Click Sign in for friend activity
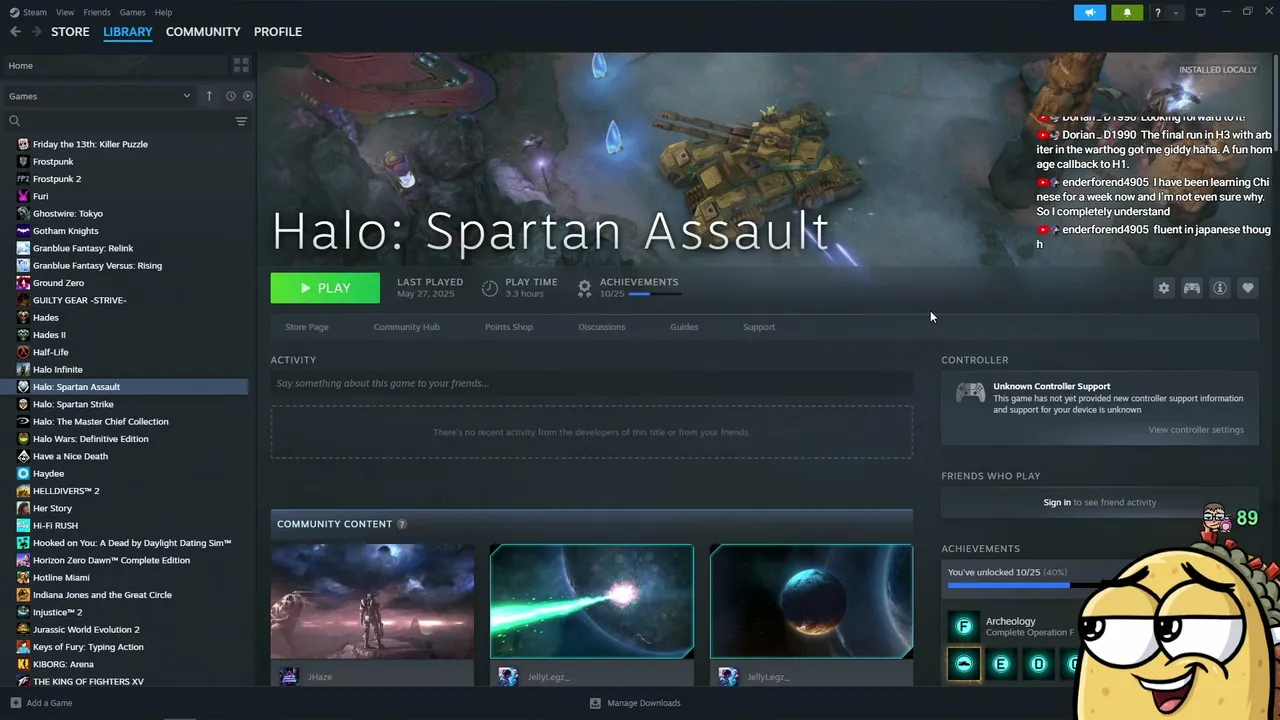 tap(1057, 502)
